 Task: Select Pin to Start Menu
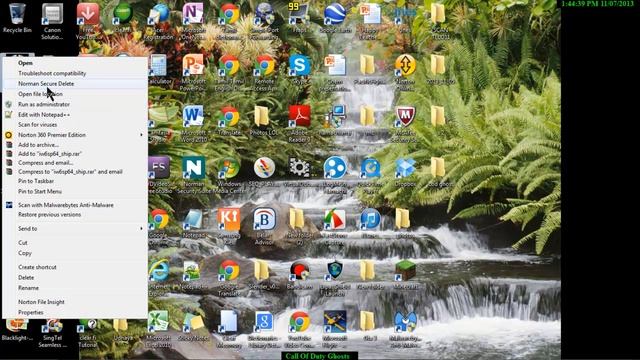pos(75,191)
